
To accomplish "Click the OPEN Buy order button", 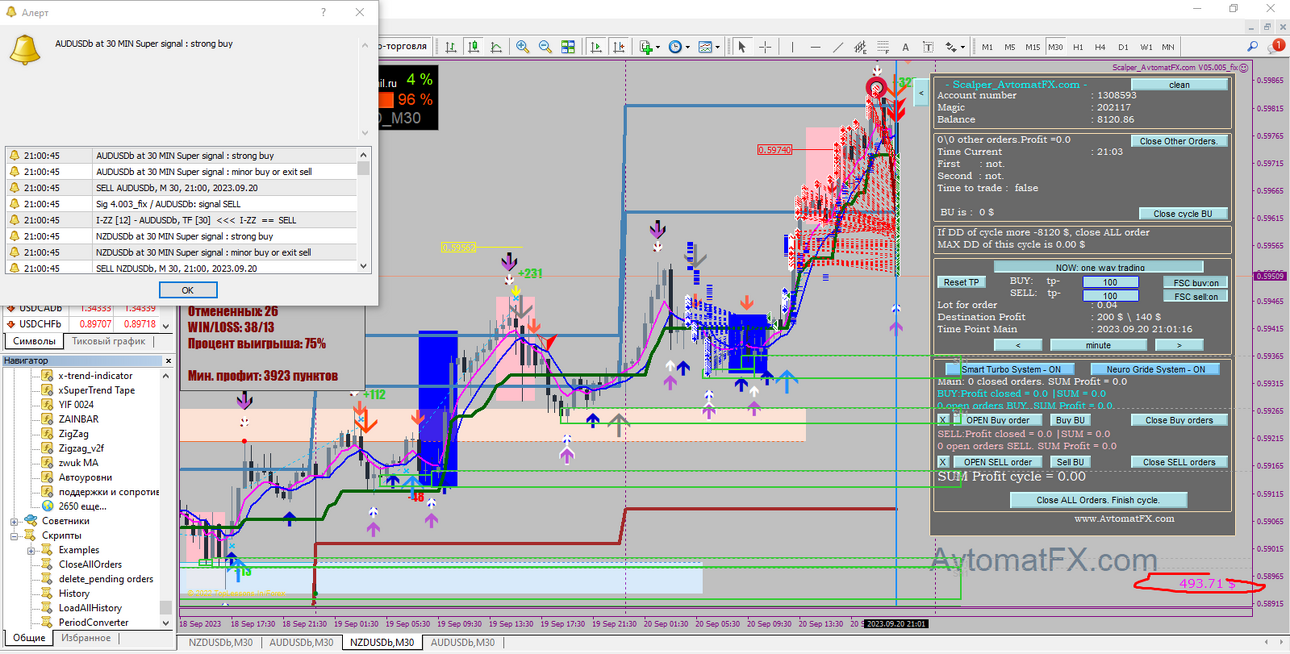I will tap(999, 420).
